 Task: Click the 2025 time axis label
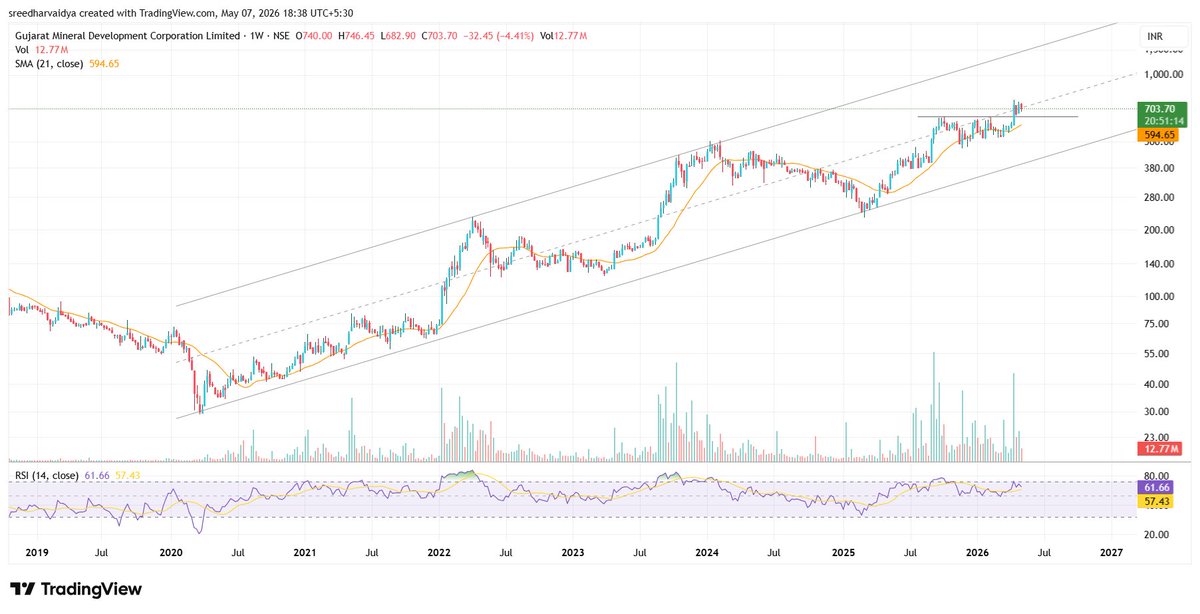tap(843, 552)
